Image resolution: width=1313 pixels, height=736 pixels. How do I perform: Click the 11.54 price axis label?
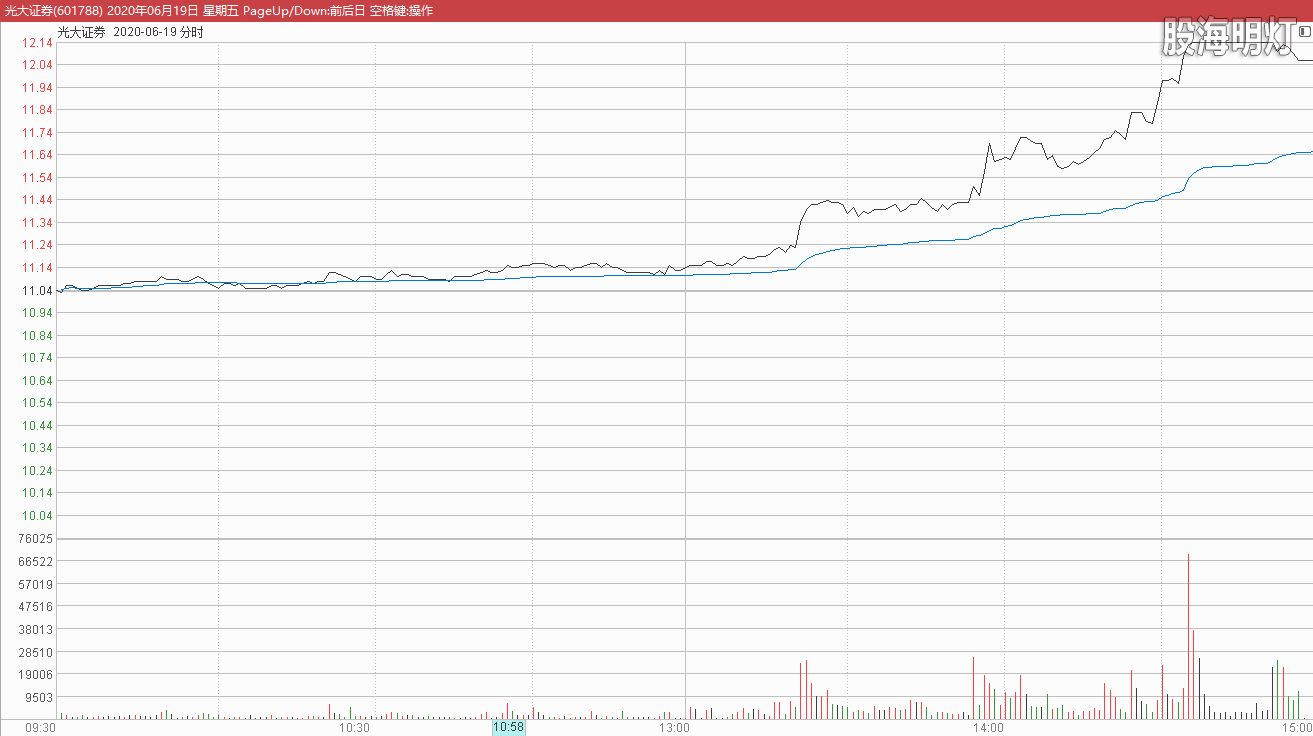tap(37, 177)
